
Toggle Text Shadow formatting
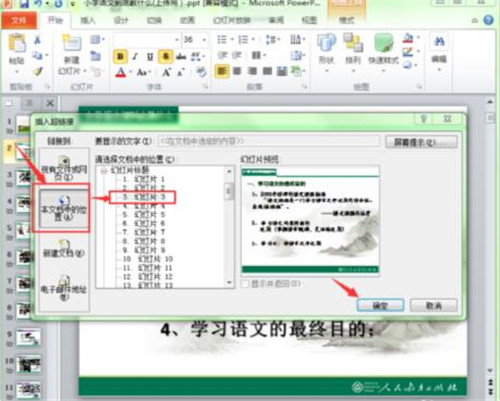[166, 56]
